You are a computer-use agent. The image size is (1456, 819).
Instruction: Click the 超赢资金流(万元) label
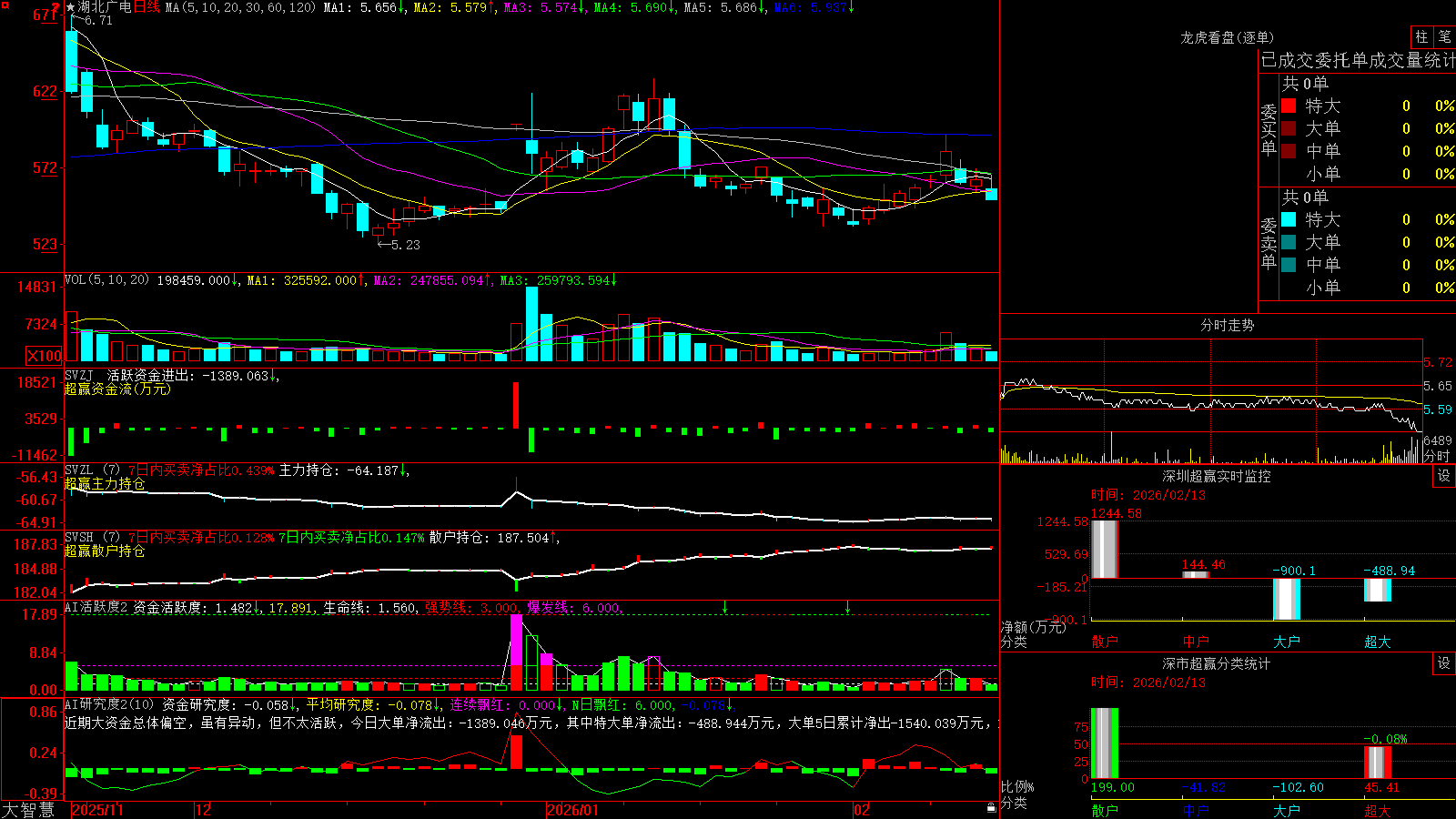tap(117, 389)
